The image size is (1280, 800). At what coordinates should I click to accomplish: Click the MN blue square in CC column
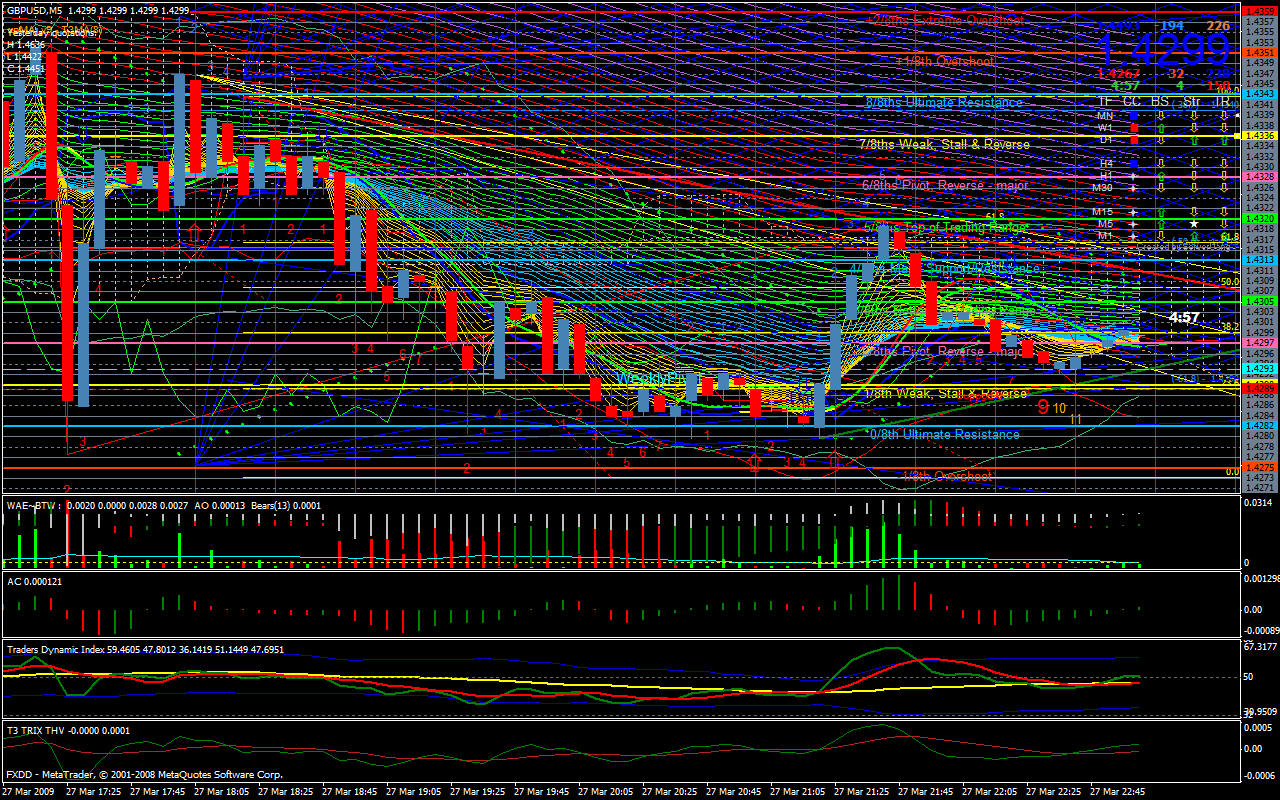1134,116
